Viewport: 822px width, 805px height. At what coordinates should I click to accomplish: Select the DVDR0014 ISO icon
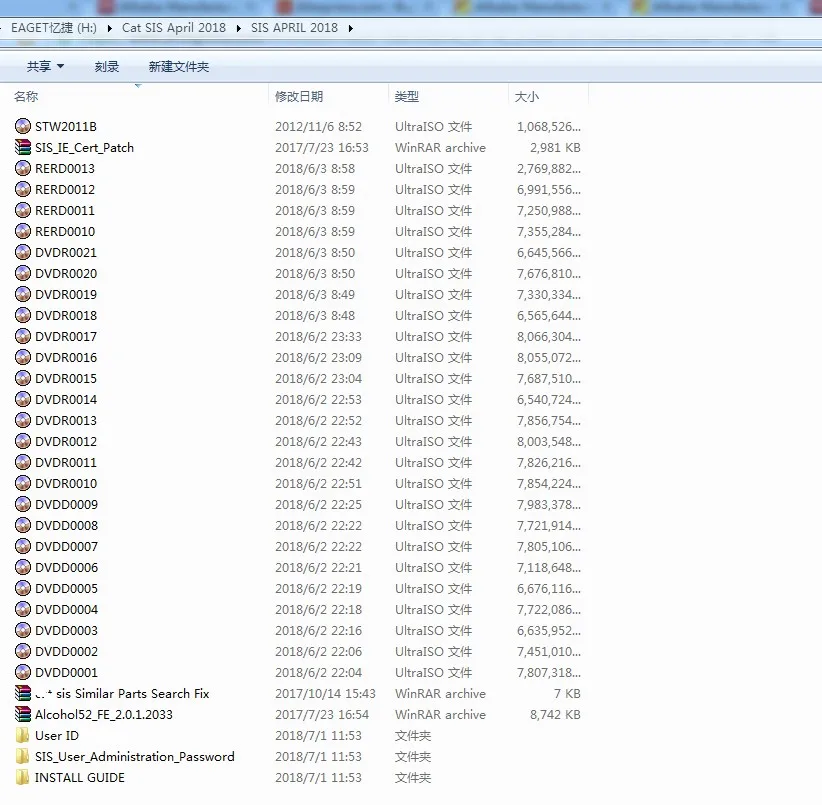(23, 399)
